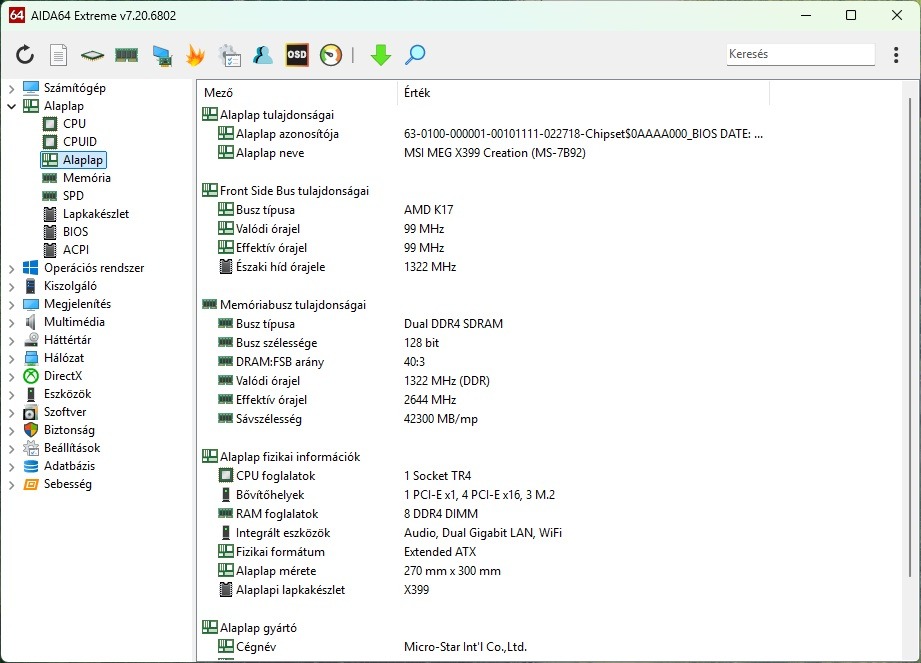921x663 pixels.
Task: Click the Refresh toolbar icon
Action: point(25,55)
